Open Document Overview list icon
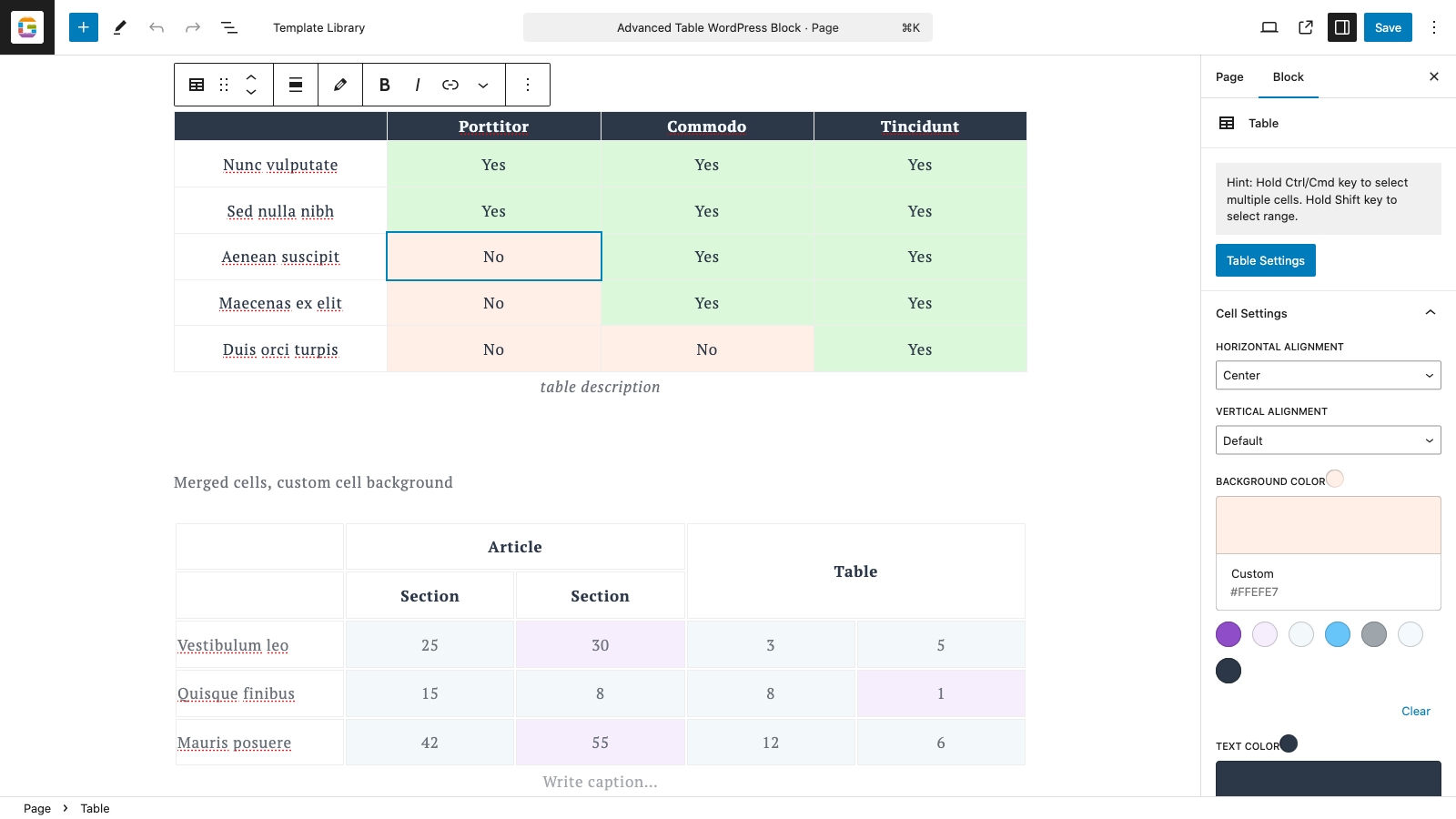This screenshot has height=819, width=1456. click(229, 27)
